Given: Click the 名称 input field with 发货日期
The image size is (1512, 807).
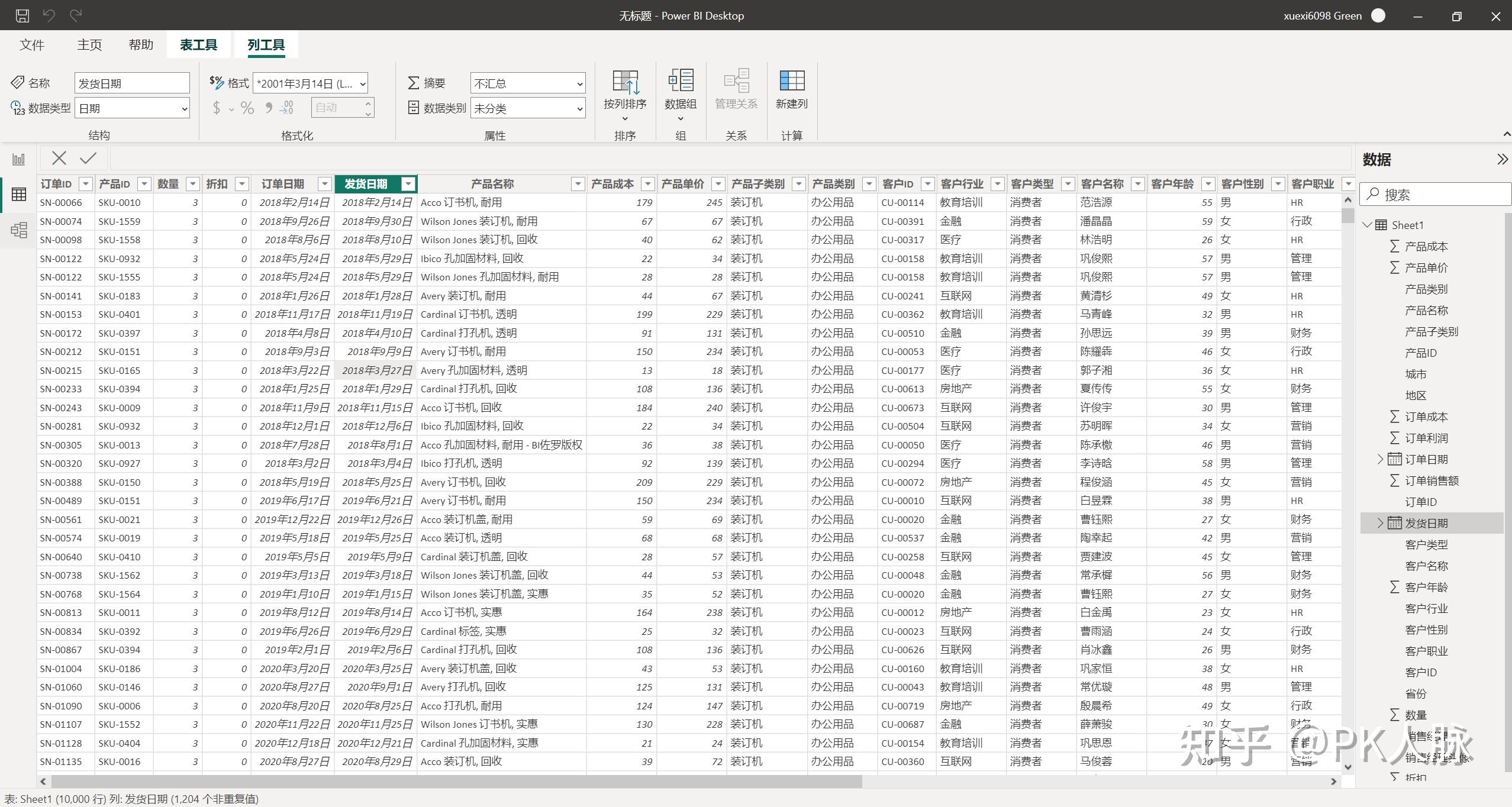Looking at the screenshot, I should coord(132,83).
